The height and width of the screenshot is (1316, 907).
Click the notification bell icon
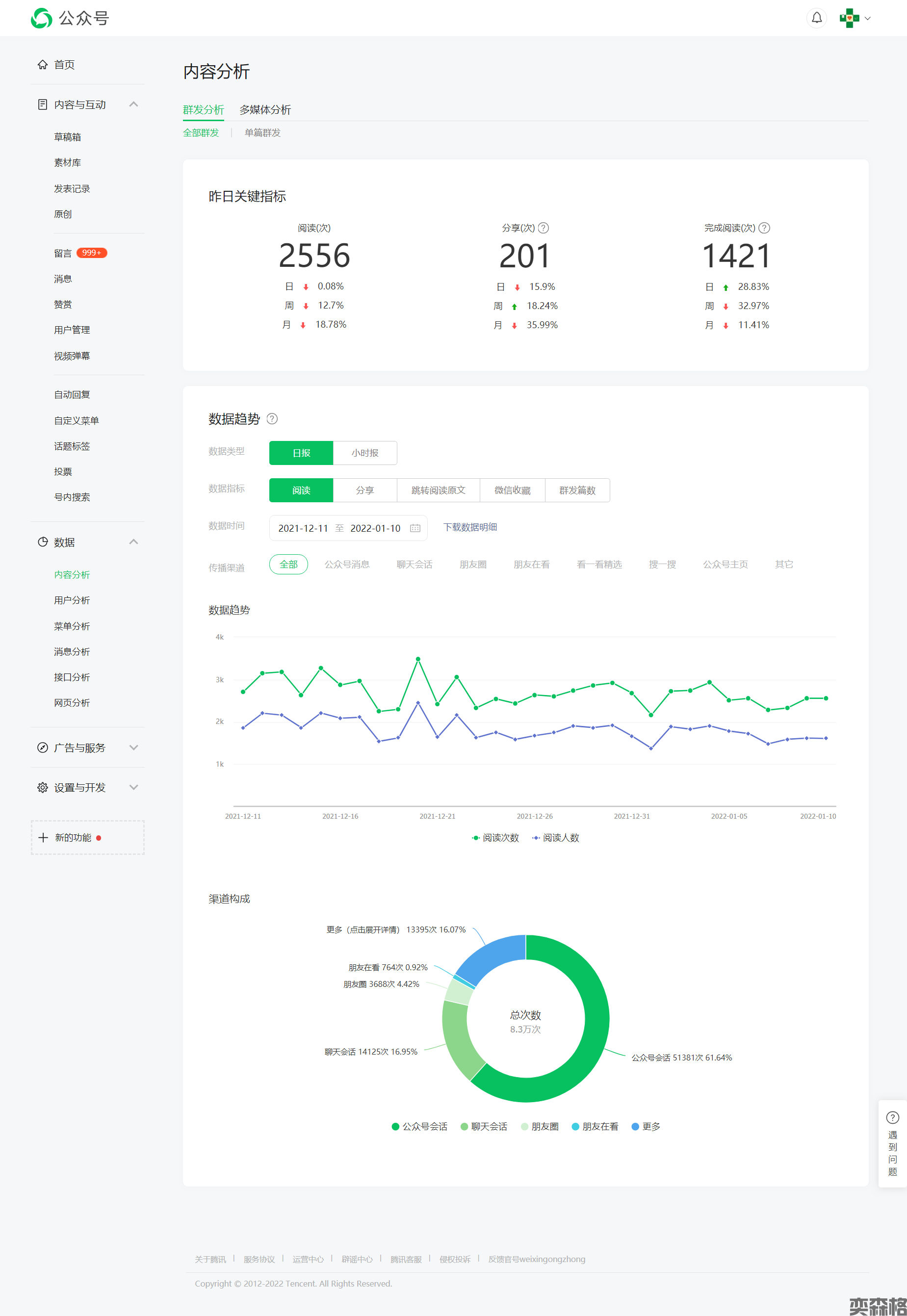pyautogui.click(x=816, y=18)
